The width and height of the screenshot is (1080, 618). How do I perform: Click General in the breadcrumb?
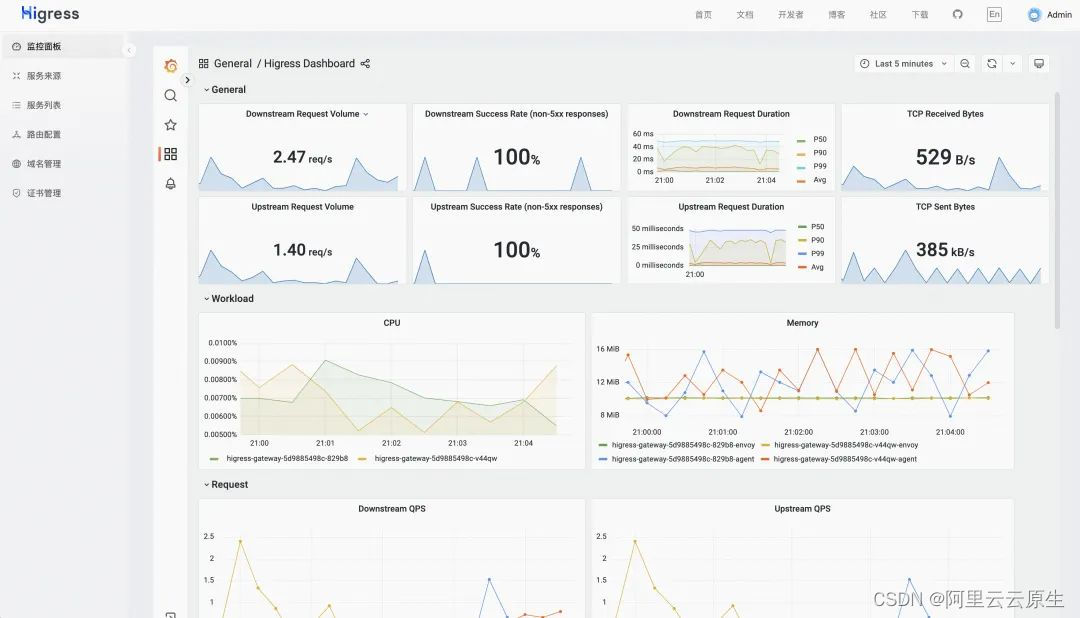pyautogui.click(x=233, y=63)
